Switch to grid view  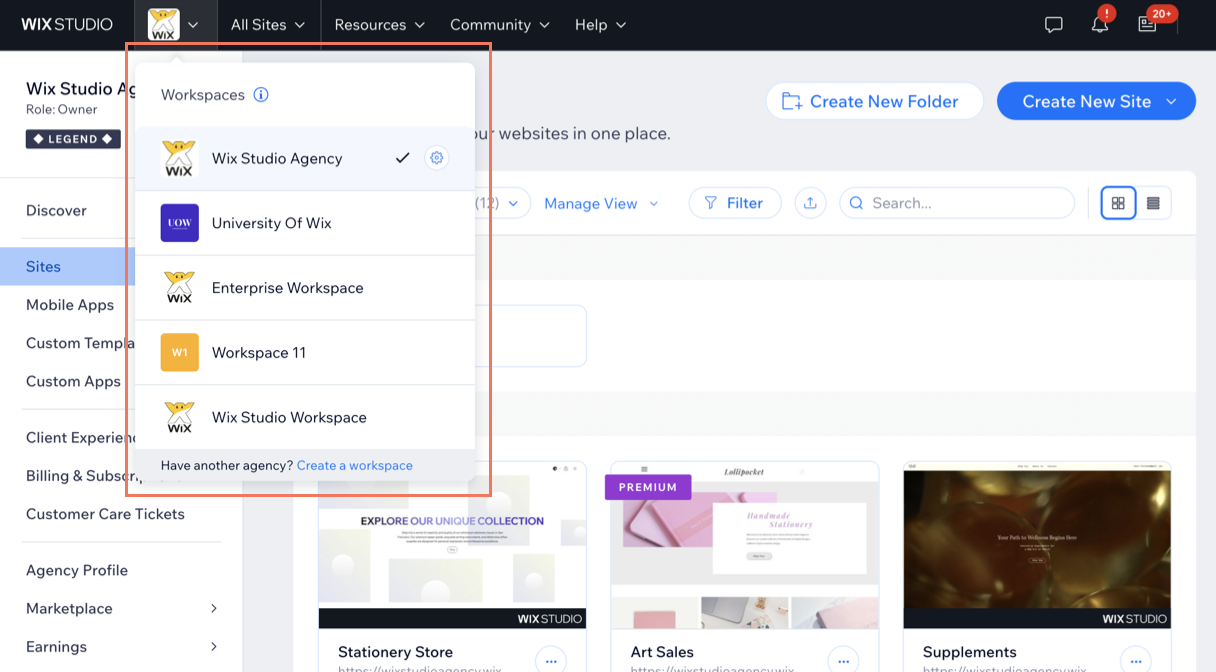1118,203
